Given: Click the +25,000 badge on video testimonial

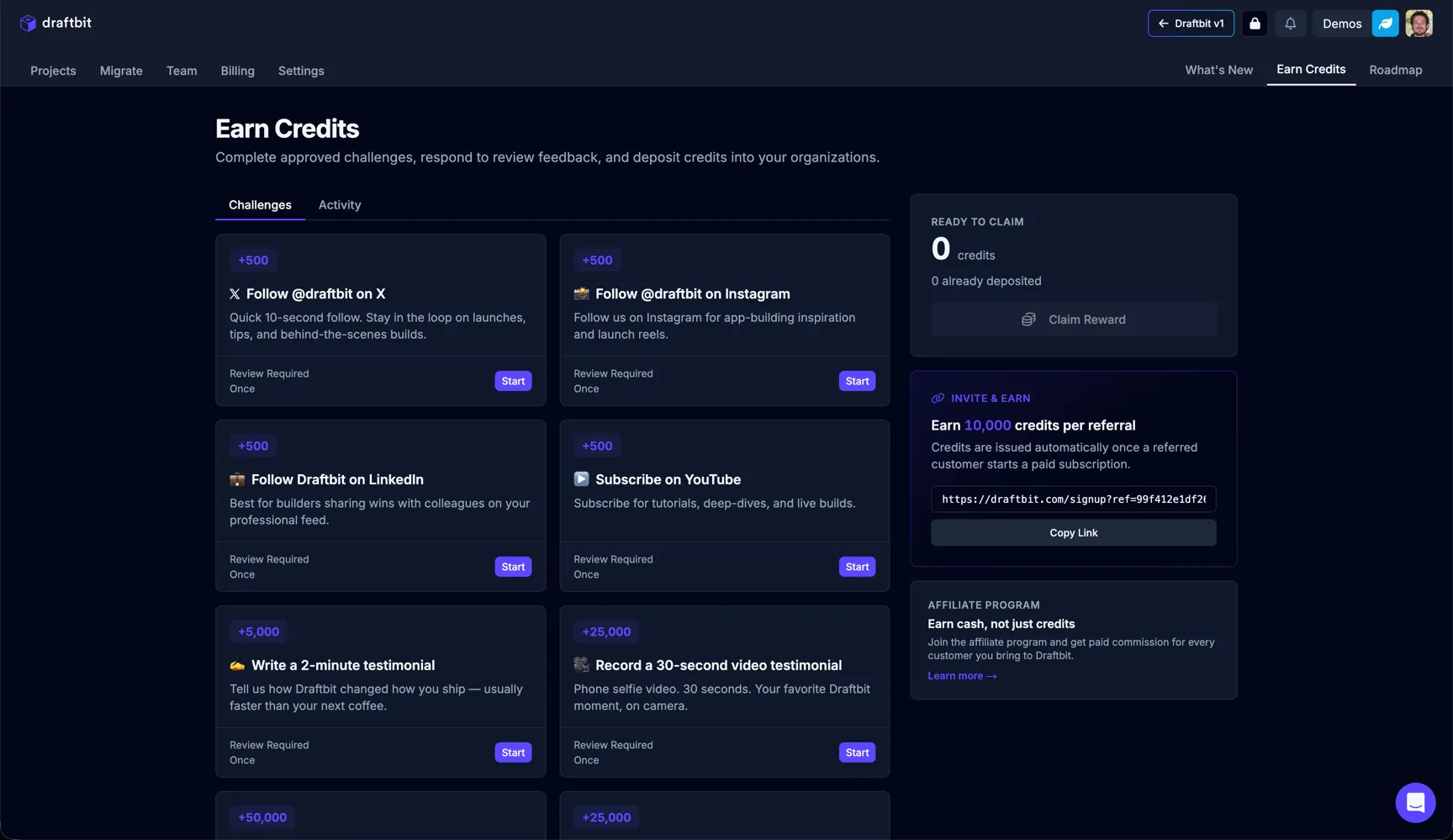Looking at the screenshot, I should click(606, 632).
